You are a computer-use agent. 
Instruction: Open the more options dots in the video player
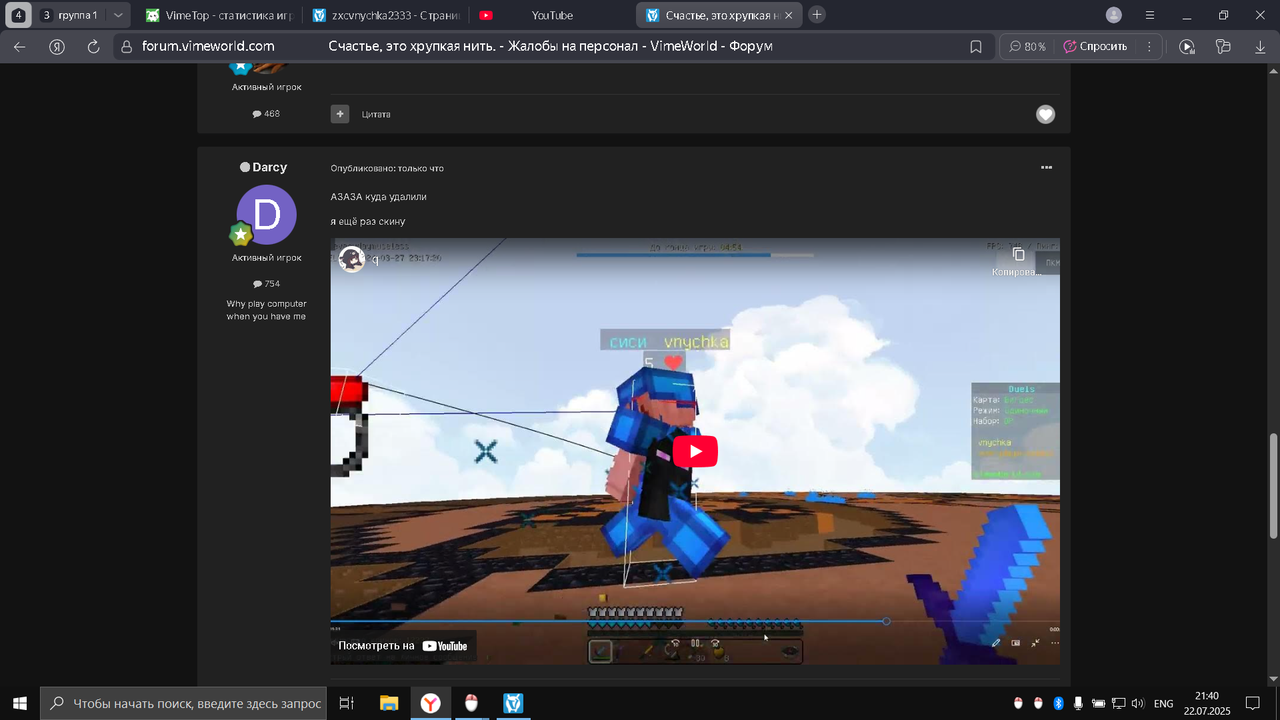[x=1055, y=643]
